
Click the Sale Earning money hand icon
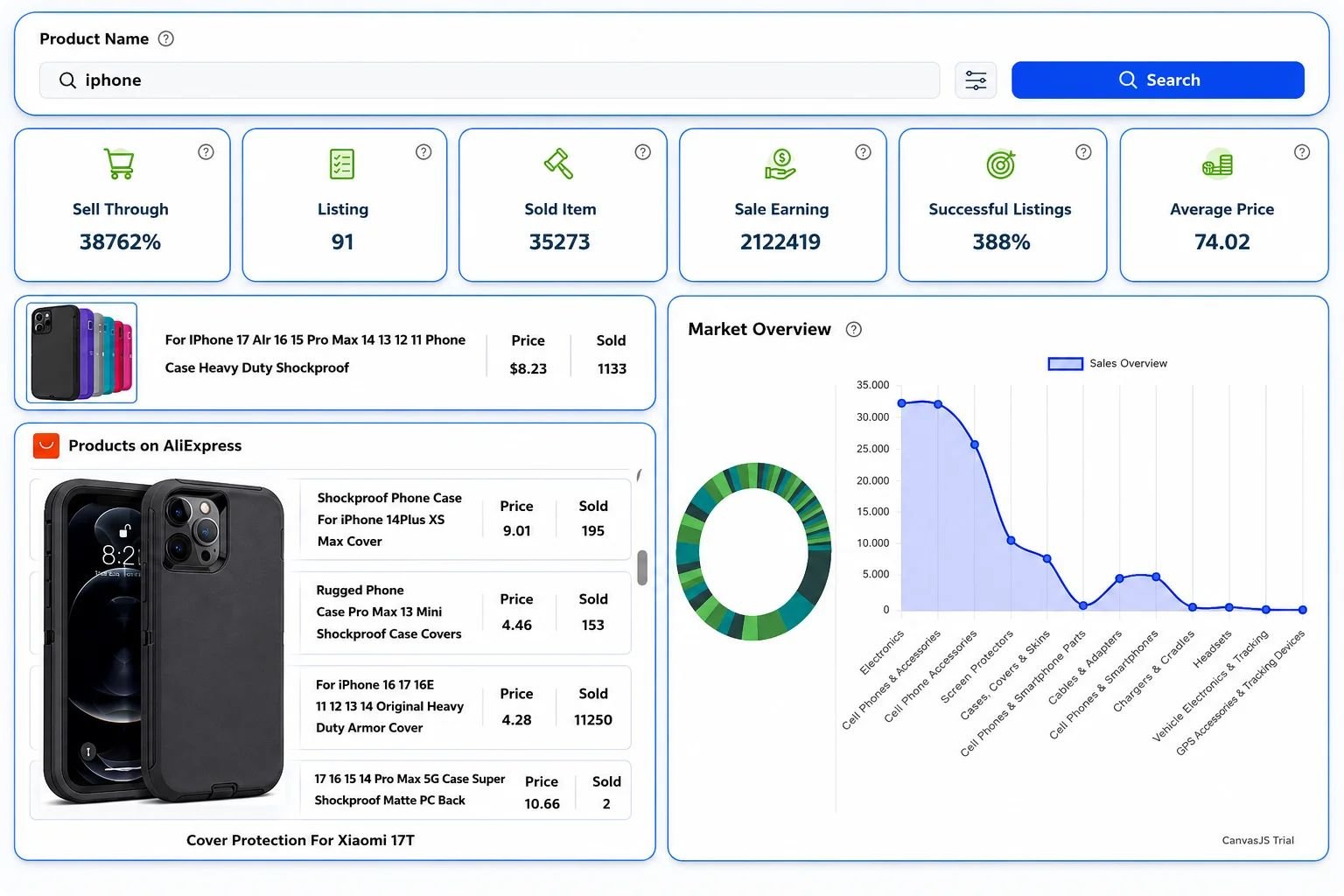pyautogui.click(x=780, y=164)
